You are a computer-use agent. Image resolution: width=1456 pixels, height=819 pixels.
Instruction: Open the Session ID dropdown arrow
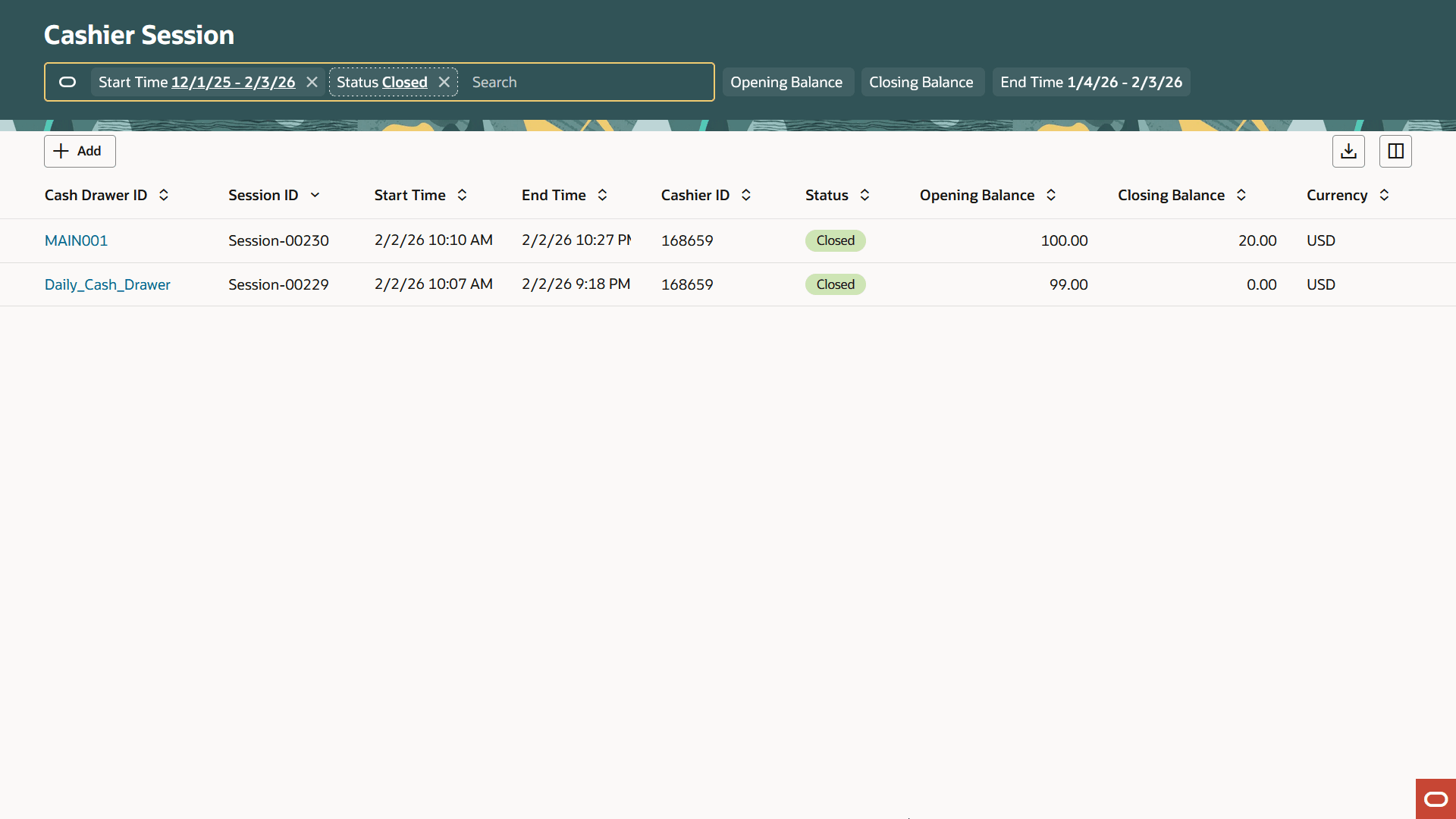pos(315,195)
